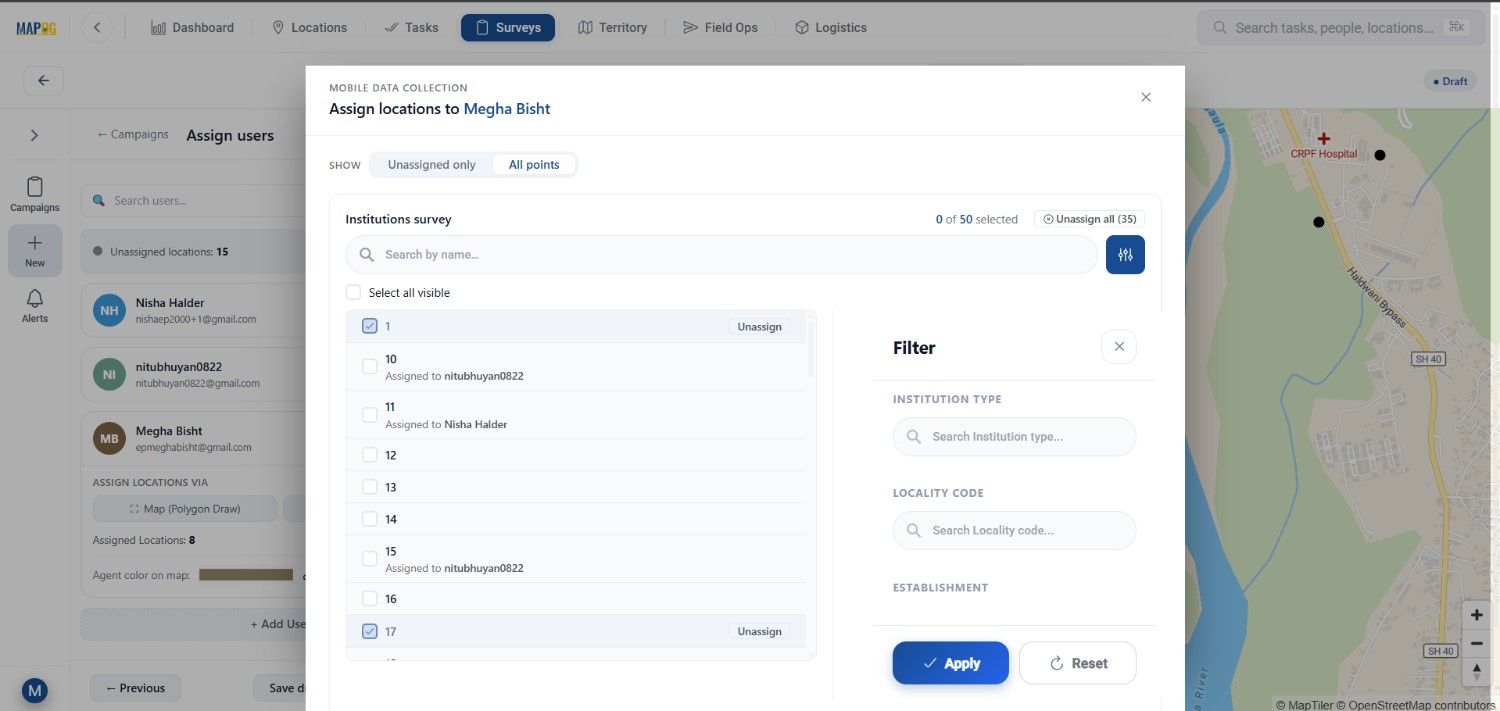Unassign location 17
Image resolution: width=1500 pixels, height=711 pixels.
click(x=759, y=632)
